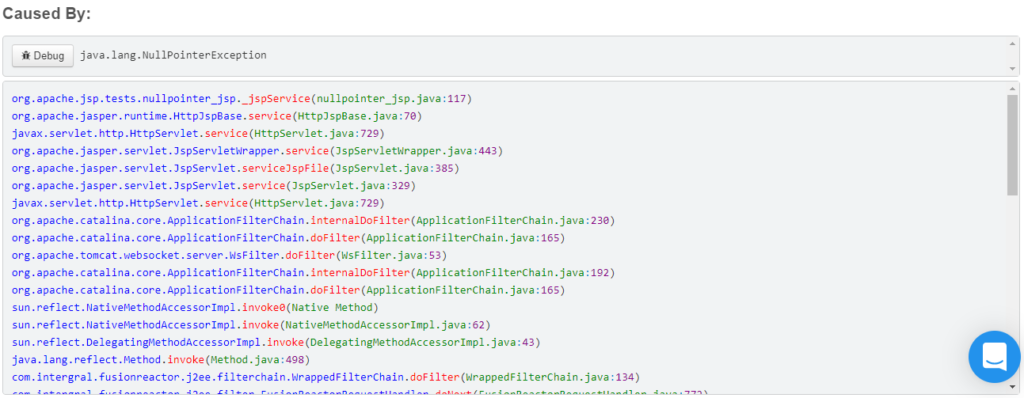Select the NativeMethodAccessorImpl.invoke0 Native Method line
Viewport: 1024px width, 398px height.
(195, 307)
